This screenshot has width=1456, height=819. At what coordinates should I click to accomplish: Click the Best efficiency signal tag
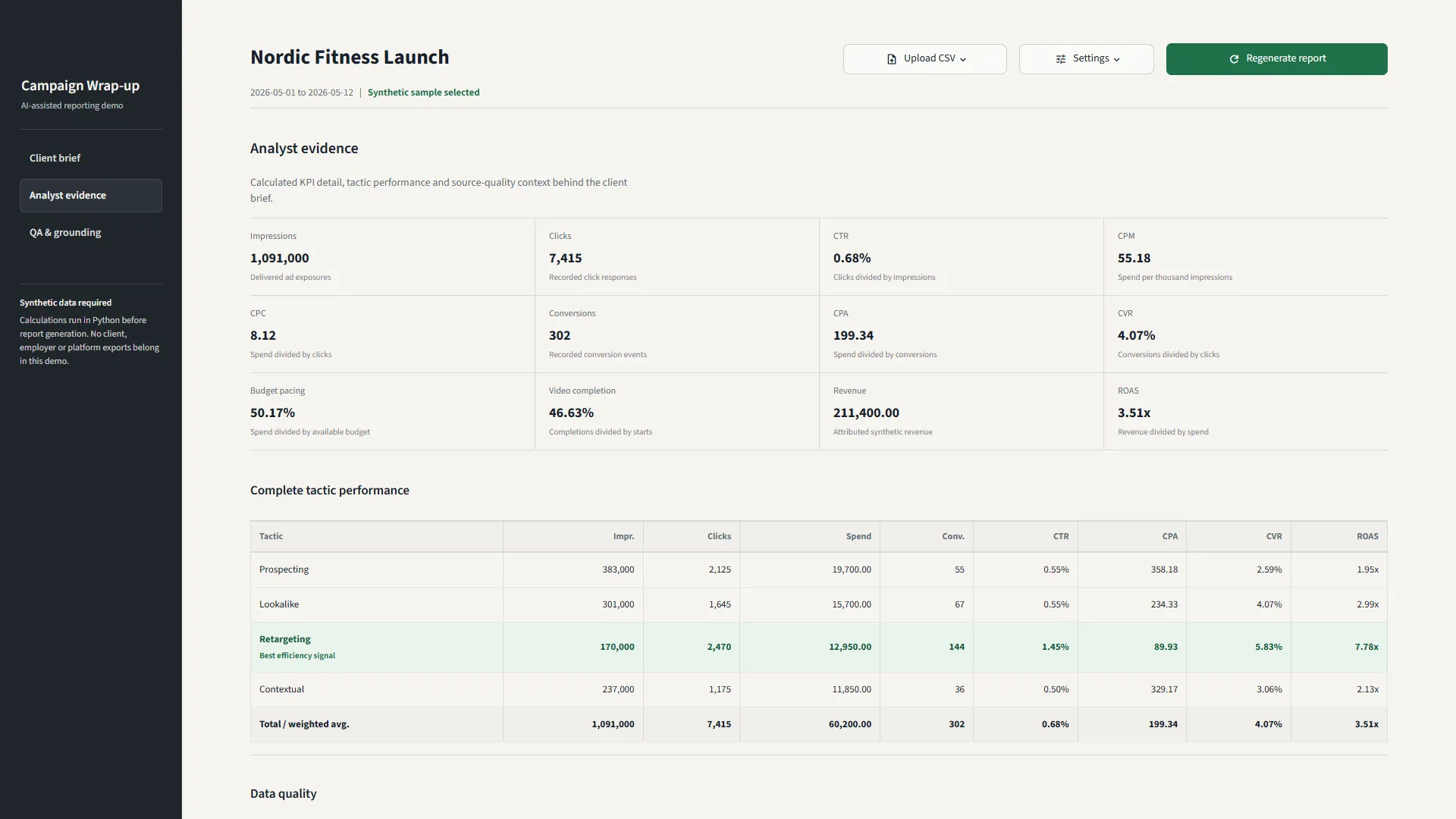click(x=297, y=656)
